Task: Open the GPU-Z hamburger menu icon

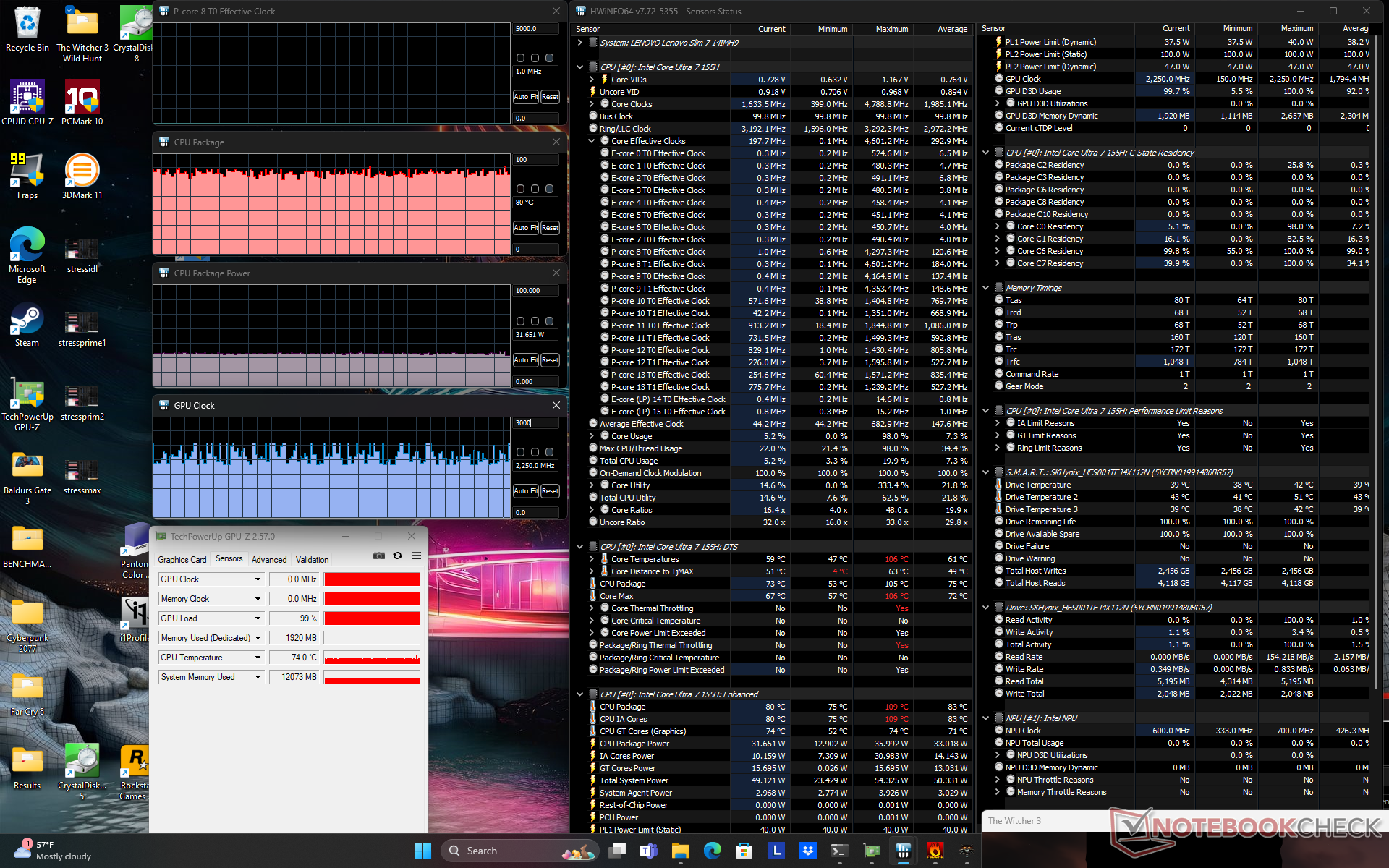Action: pyautogui.click(x=416, y=556)
